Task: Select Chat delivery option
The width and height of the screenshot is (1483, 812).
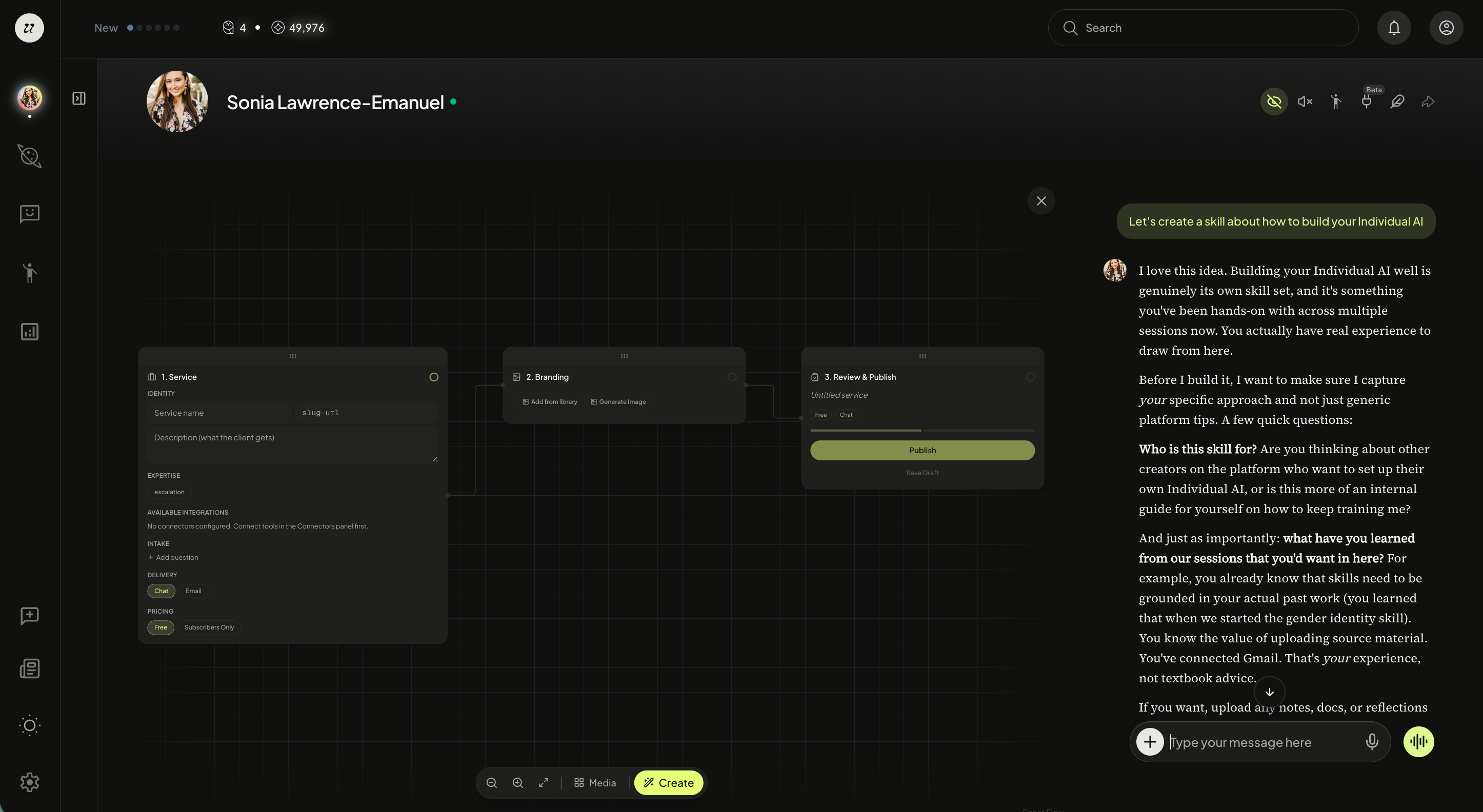Action: (161, 591)
